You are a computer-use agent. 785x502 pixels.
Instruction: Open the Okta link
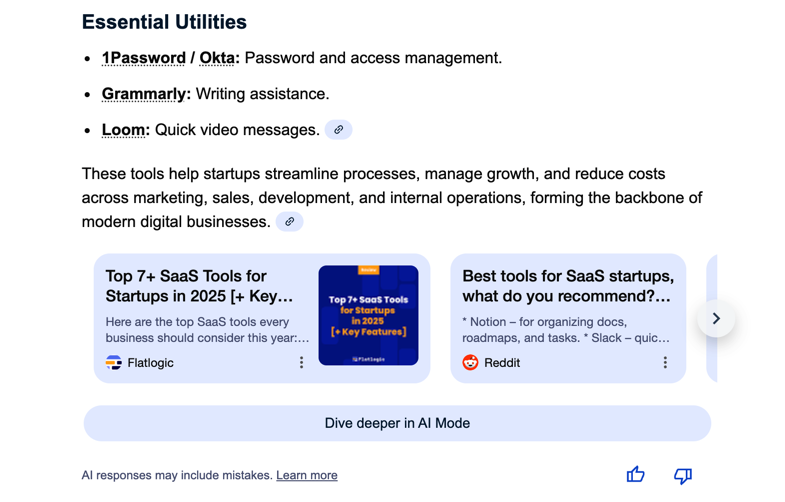coord(217,58)
